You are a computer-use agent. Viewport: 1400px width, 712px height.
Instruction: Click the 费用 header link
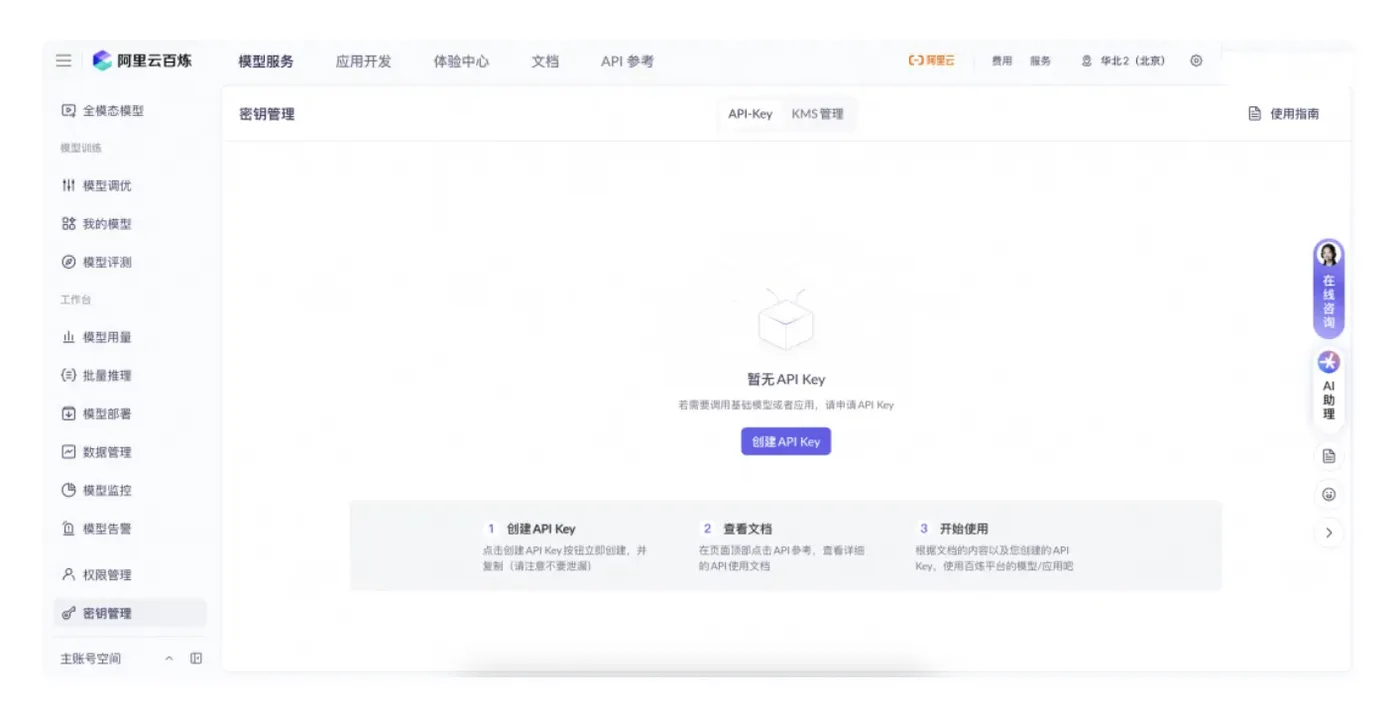[x=1001, y=61]
